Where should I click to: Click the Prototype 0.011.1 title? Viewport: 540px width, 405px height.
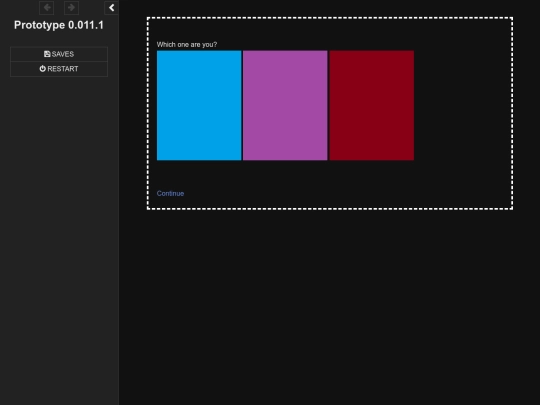pyautogui.click(x=59, y=25)
